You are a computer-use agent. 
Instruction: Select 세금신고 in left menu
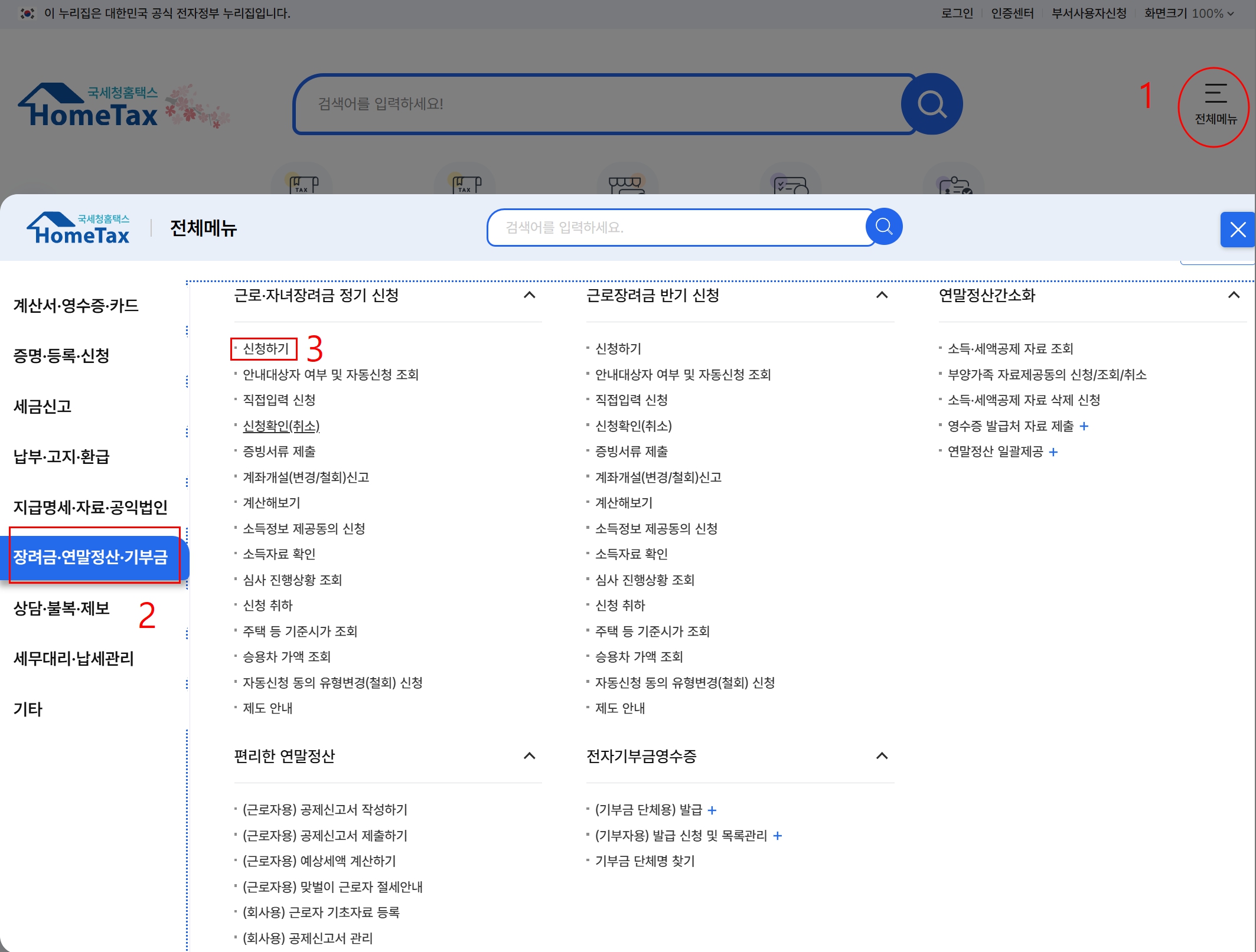tap(43, 406)
